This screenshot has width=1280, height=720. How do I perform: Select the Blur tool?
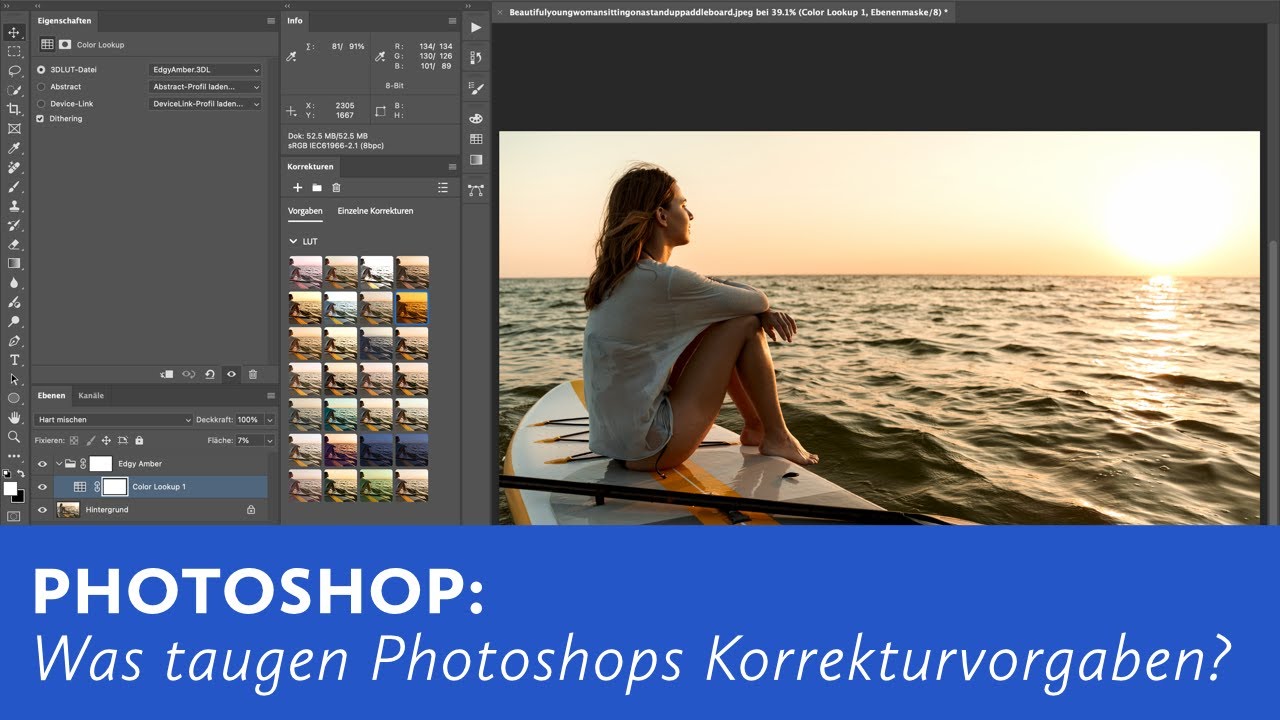tap(14, 282)
